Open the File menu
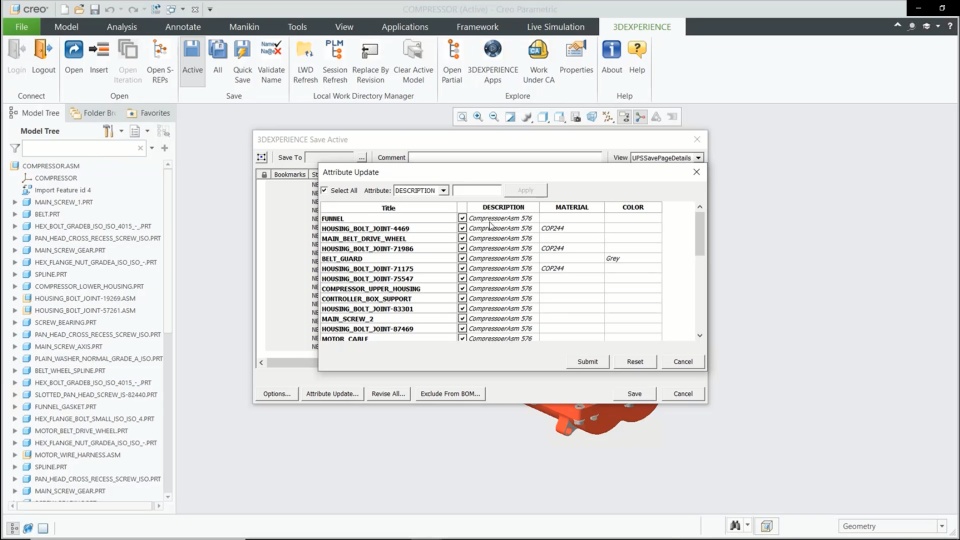The height and width of the screenshot is (540, 960). click(x=21, y=27)
